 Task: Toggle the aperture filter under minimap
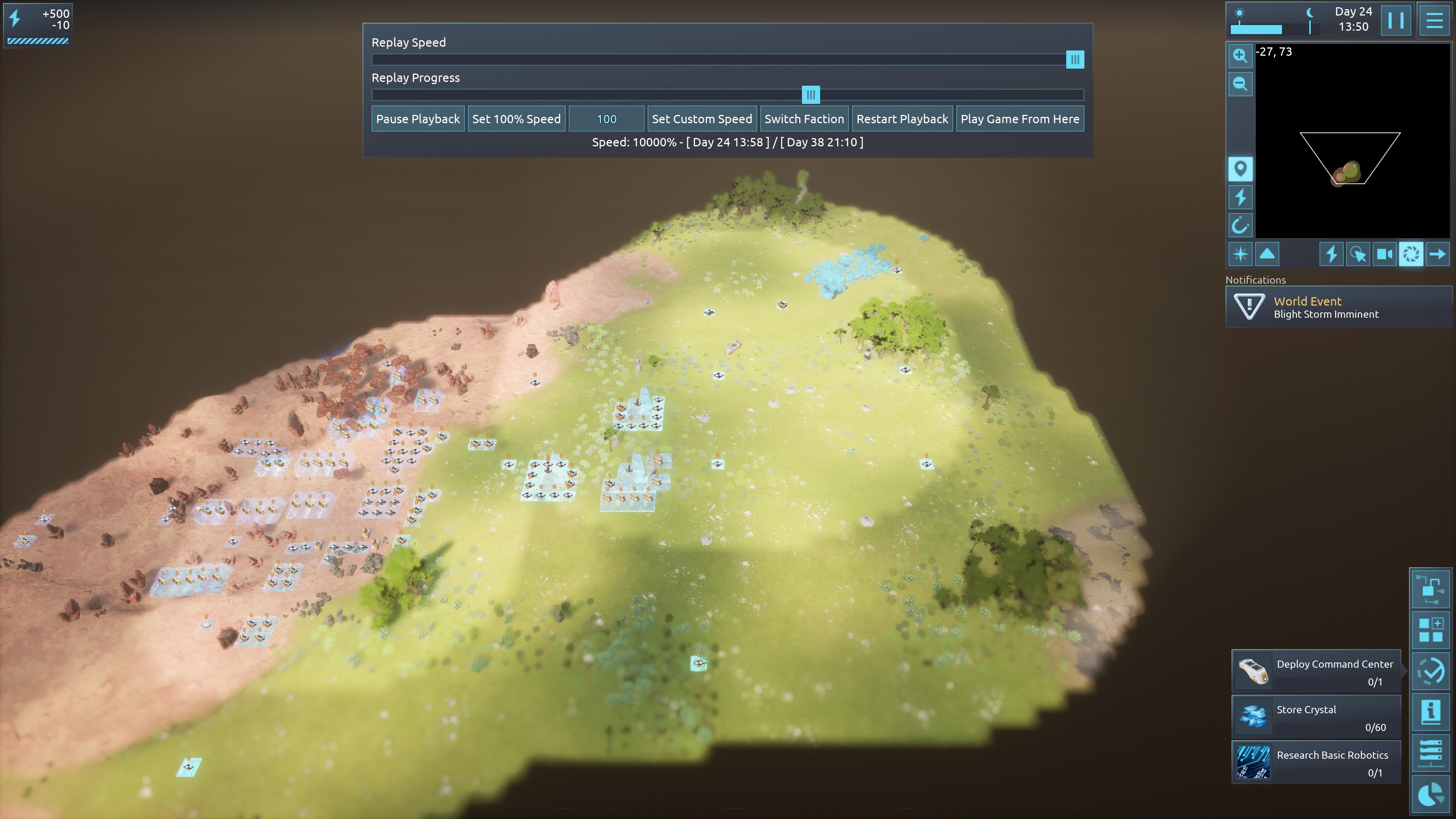coord(1411,254)
